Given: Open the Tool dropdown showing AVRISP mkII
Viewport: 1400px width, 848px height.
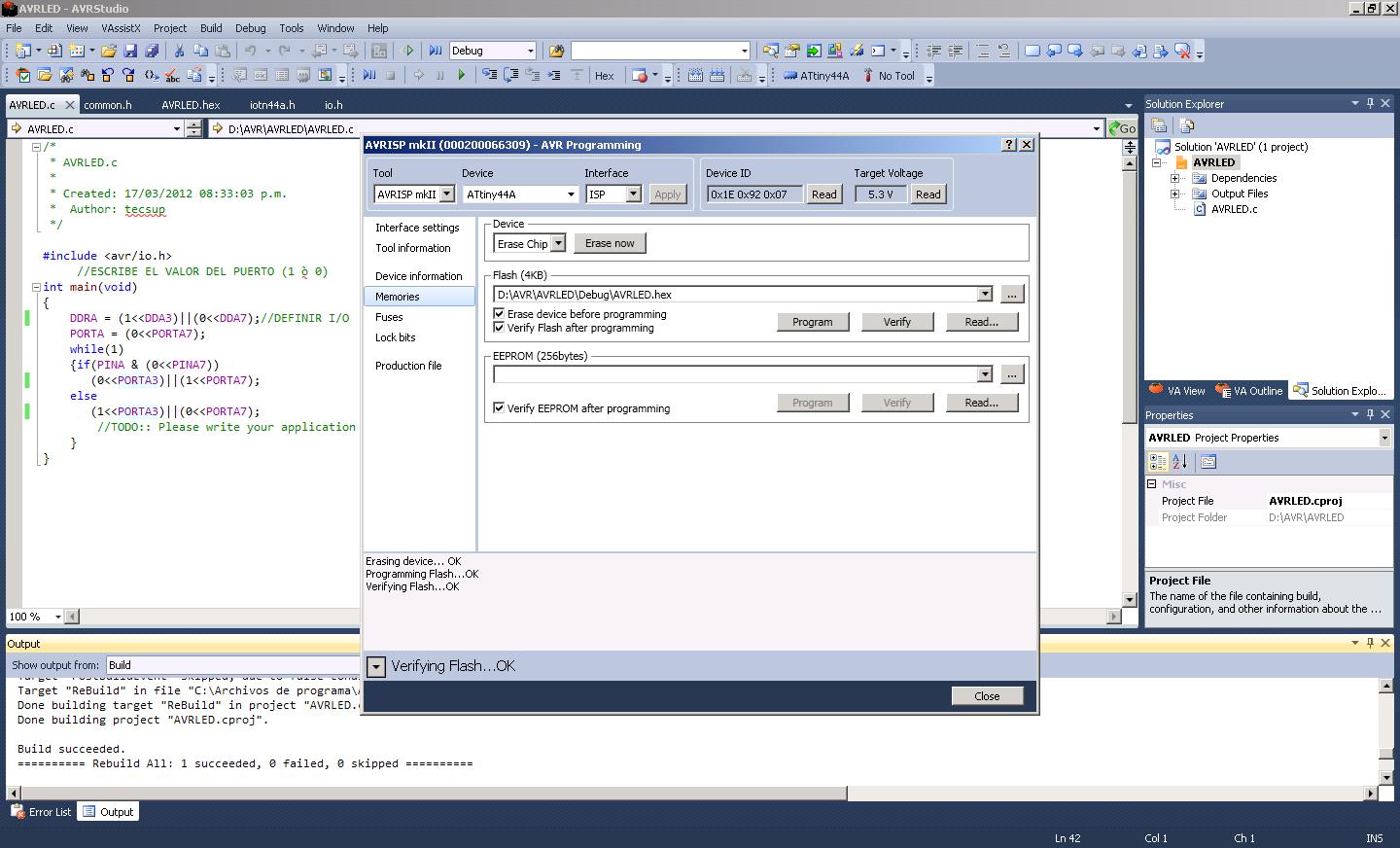Looking at the screenshot, I should pos(447,194).
